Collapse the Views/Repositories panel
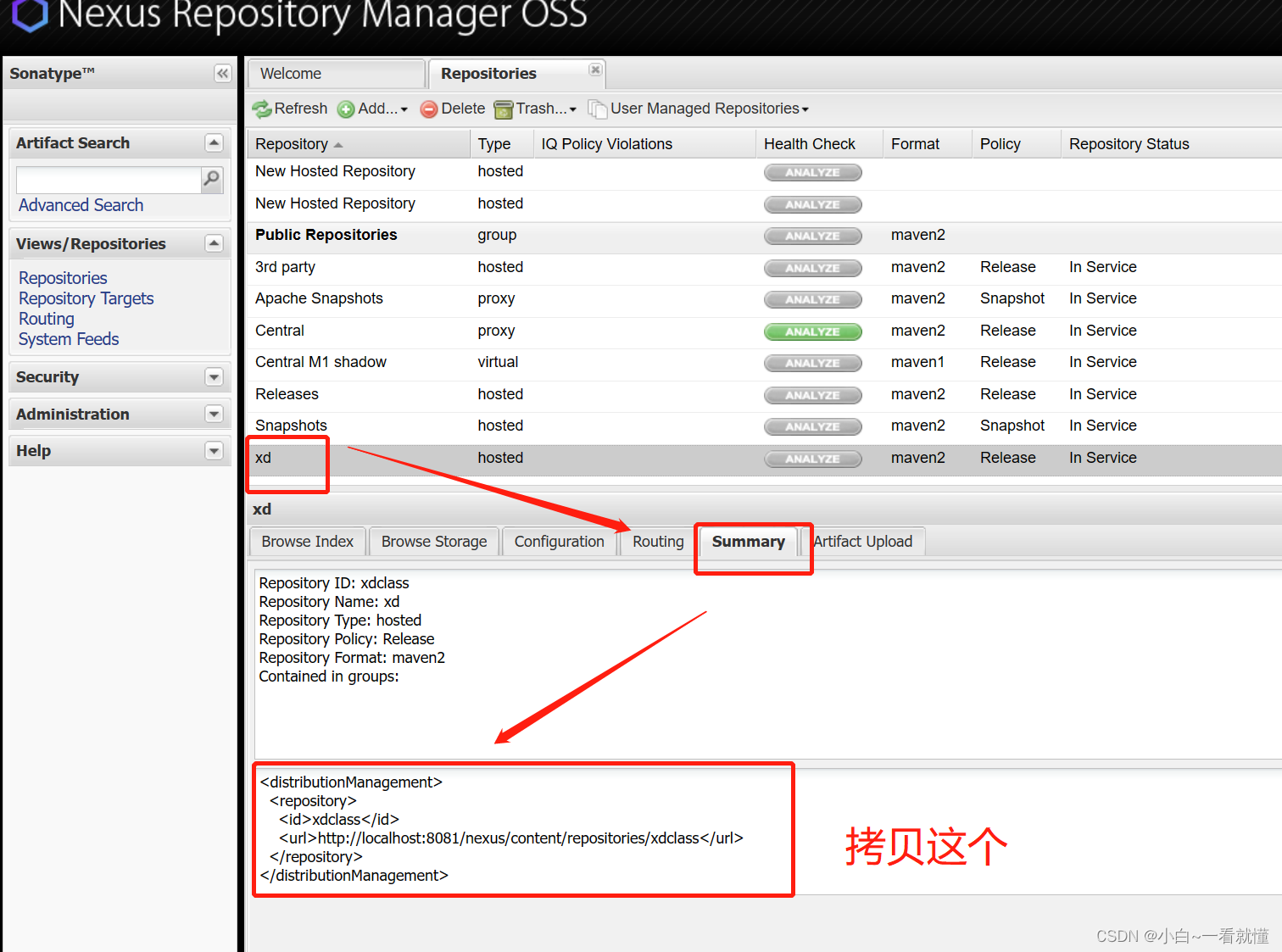Viewport: 1282px width, 952px height. [x=214, y=244]
